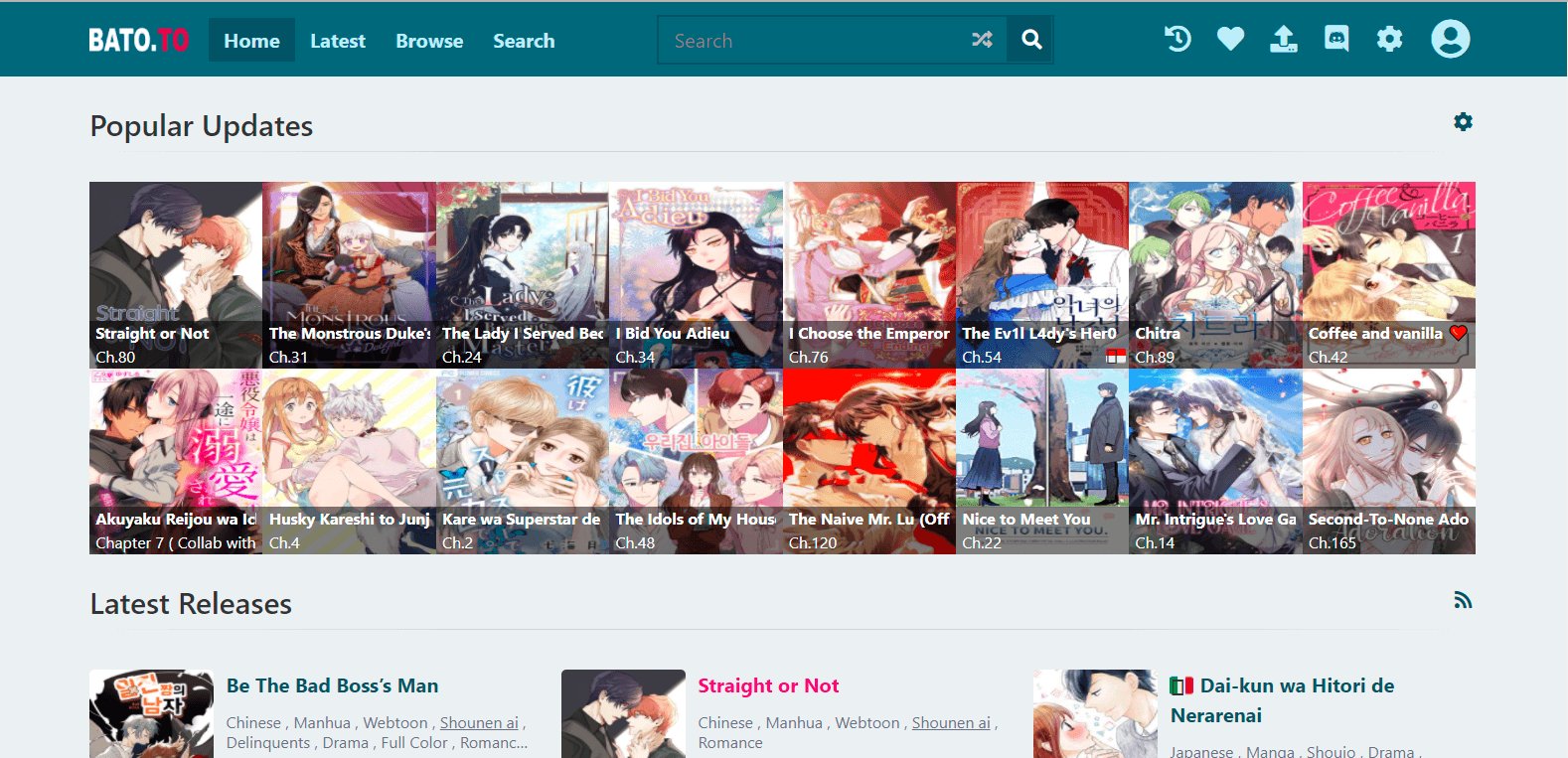Open Ch.54 of The Ev1l L4dy's Her0
1568x758 pixels.
[982, 357]
